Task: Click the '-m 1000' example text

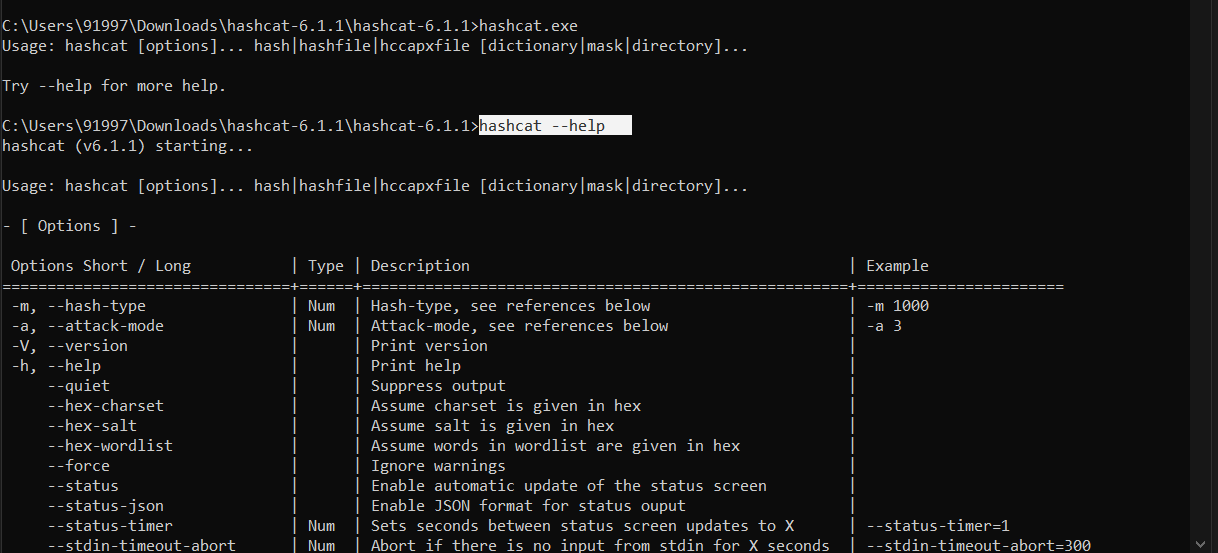Action: click(897, 306)
